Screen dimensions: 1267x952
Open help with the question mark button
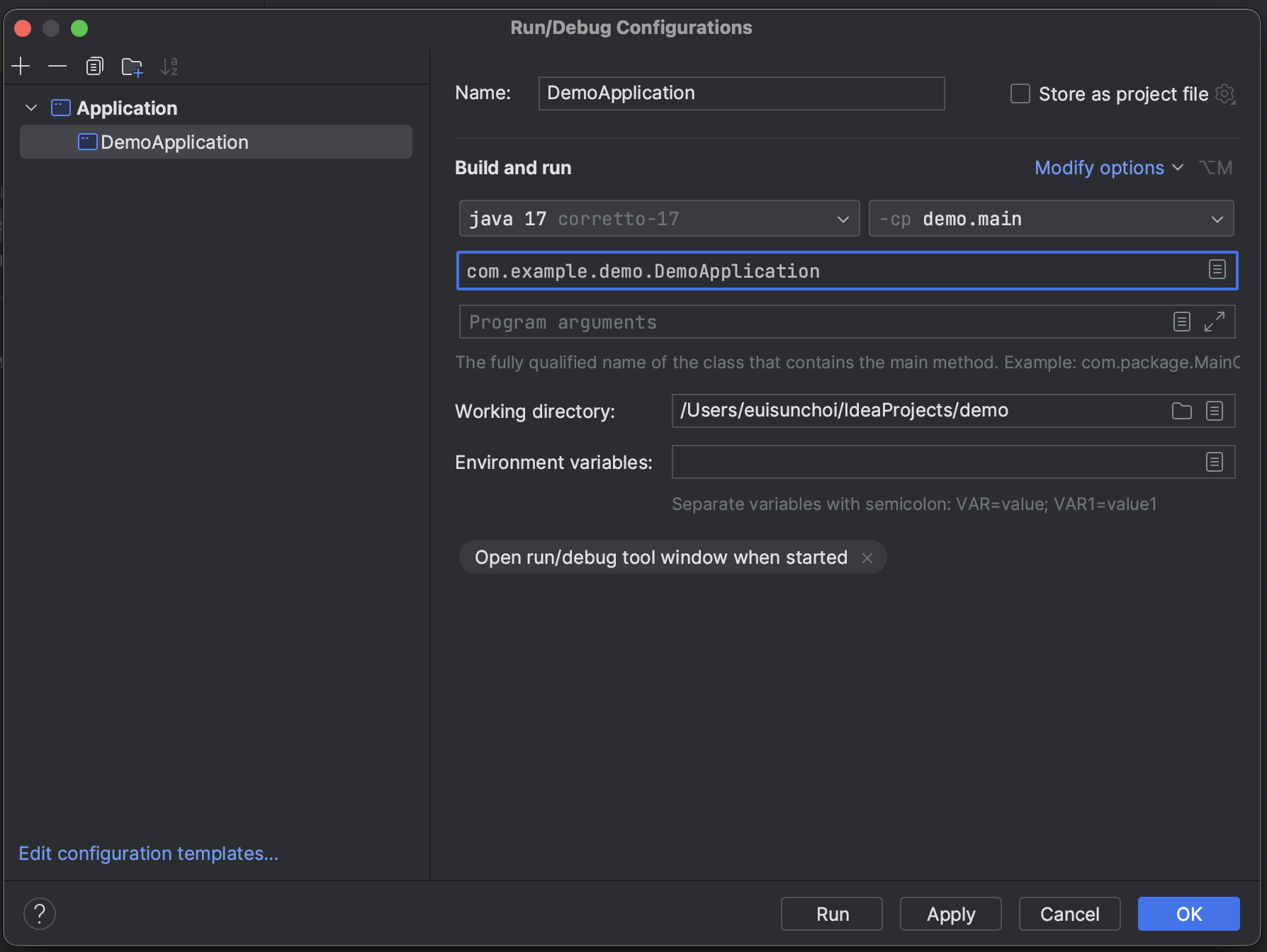(x=40, y=914)
